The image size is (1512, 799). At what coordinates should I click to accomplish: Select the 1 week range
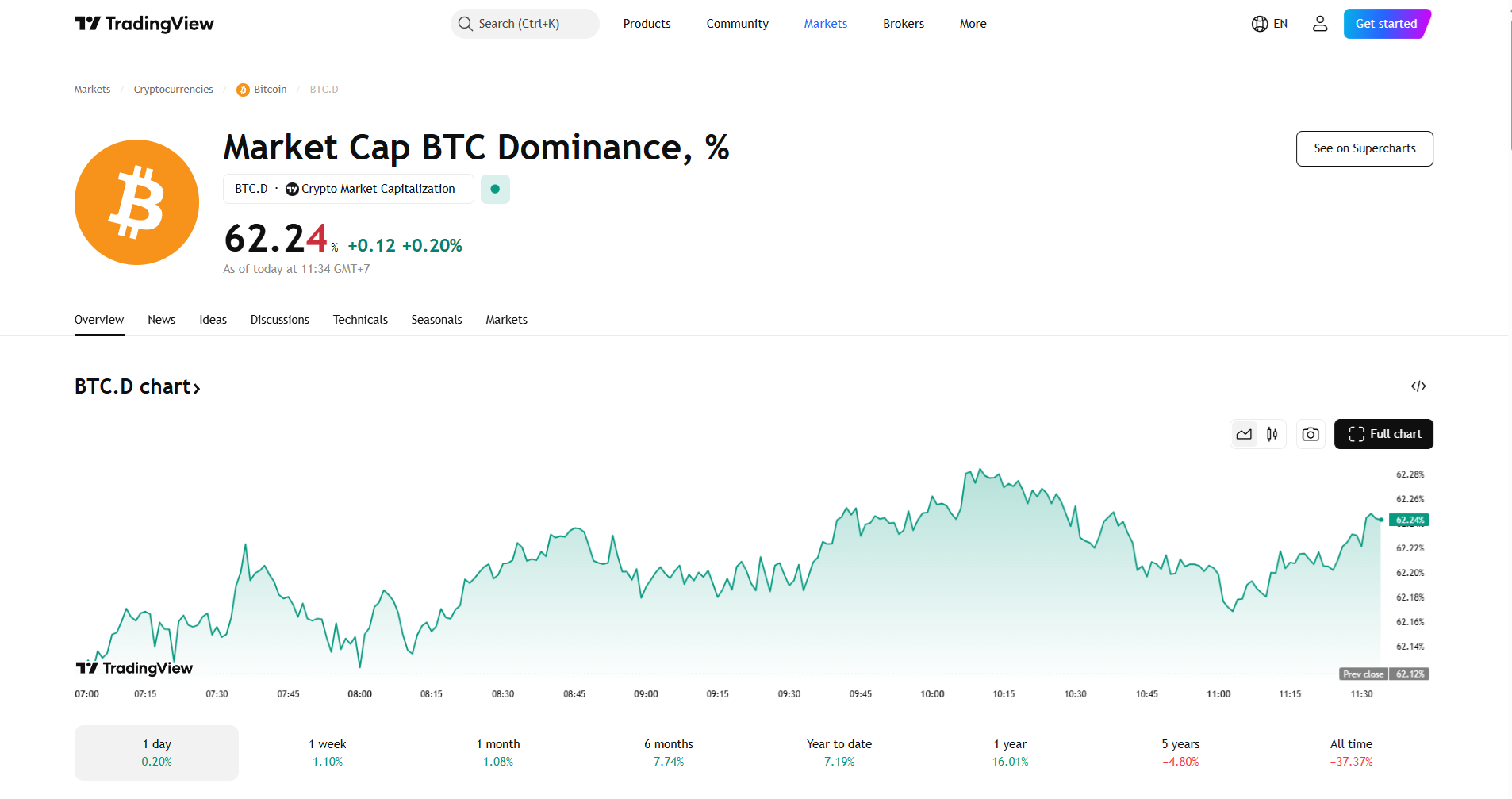click(x=328, y=752)
